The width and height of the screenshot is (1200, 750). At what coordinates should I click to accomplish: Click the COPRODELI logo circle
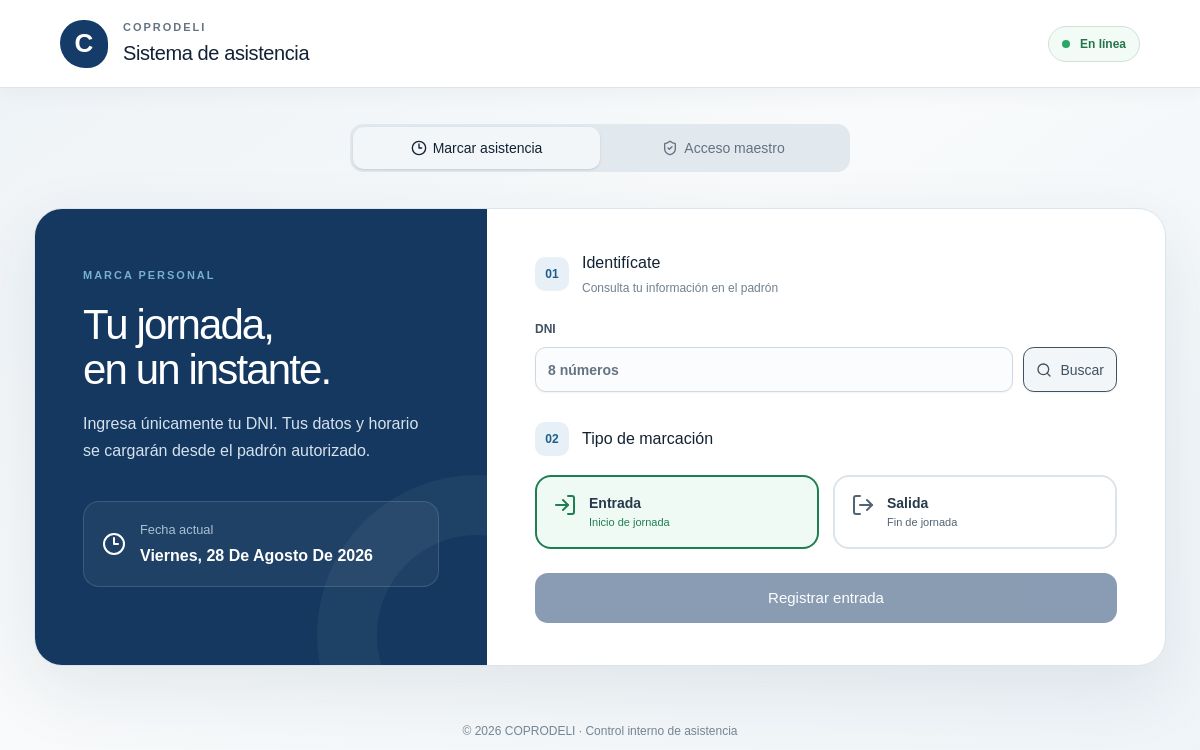pyautogui.click(x=84, y=44)
